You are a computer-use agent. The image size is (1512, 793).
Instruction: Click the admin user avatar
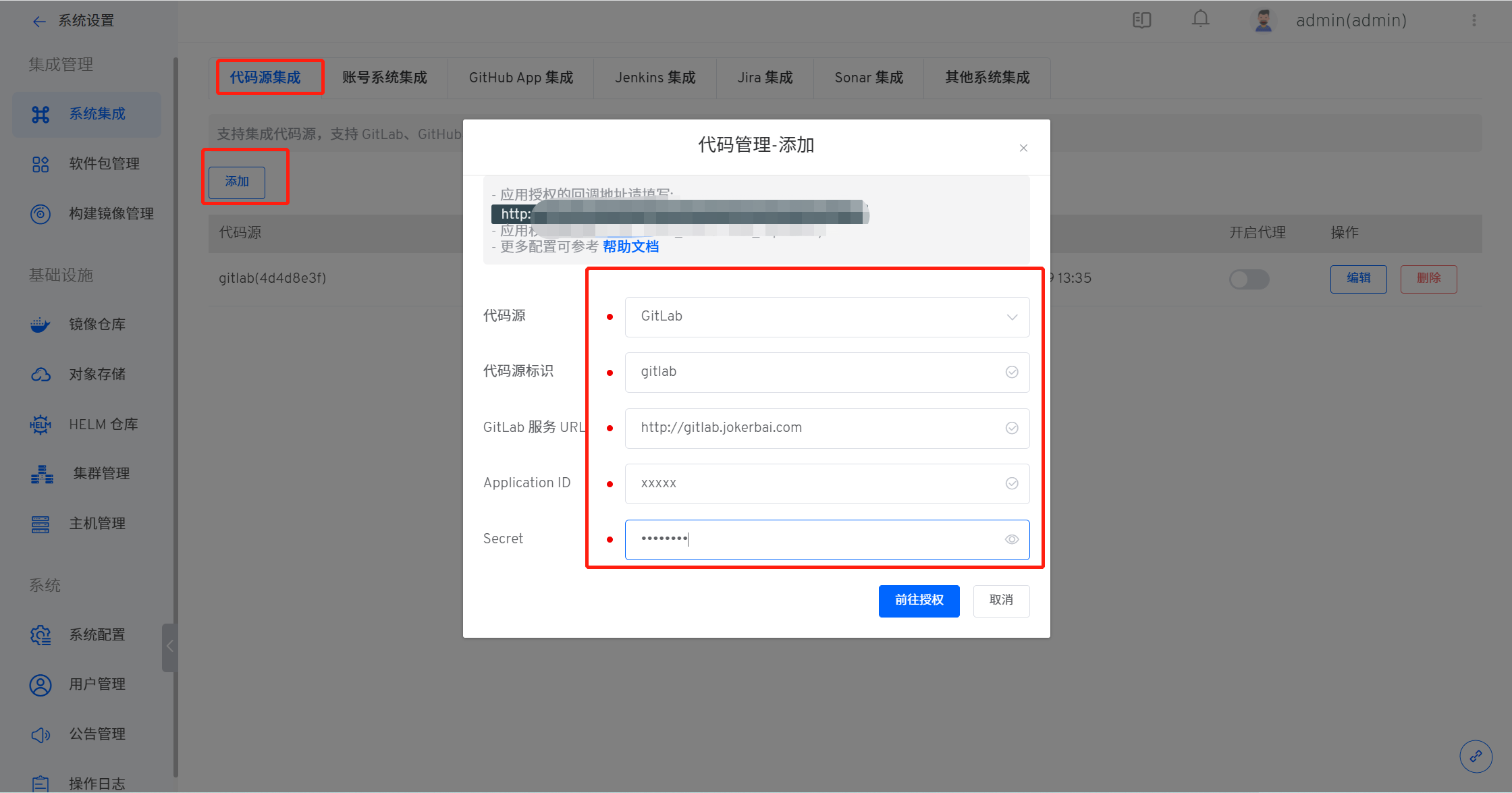pyautogui.click(x=1263, y=20)
